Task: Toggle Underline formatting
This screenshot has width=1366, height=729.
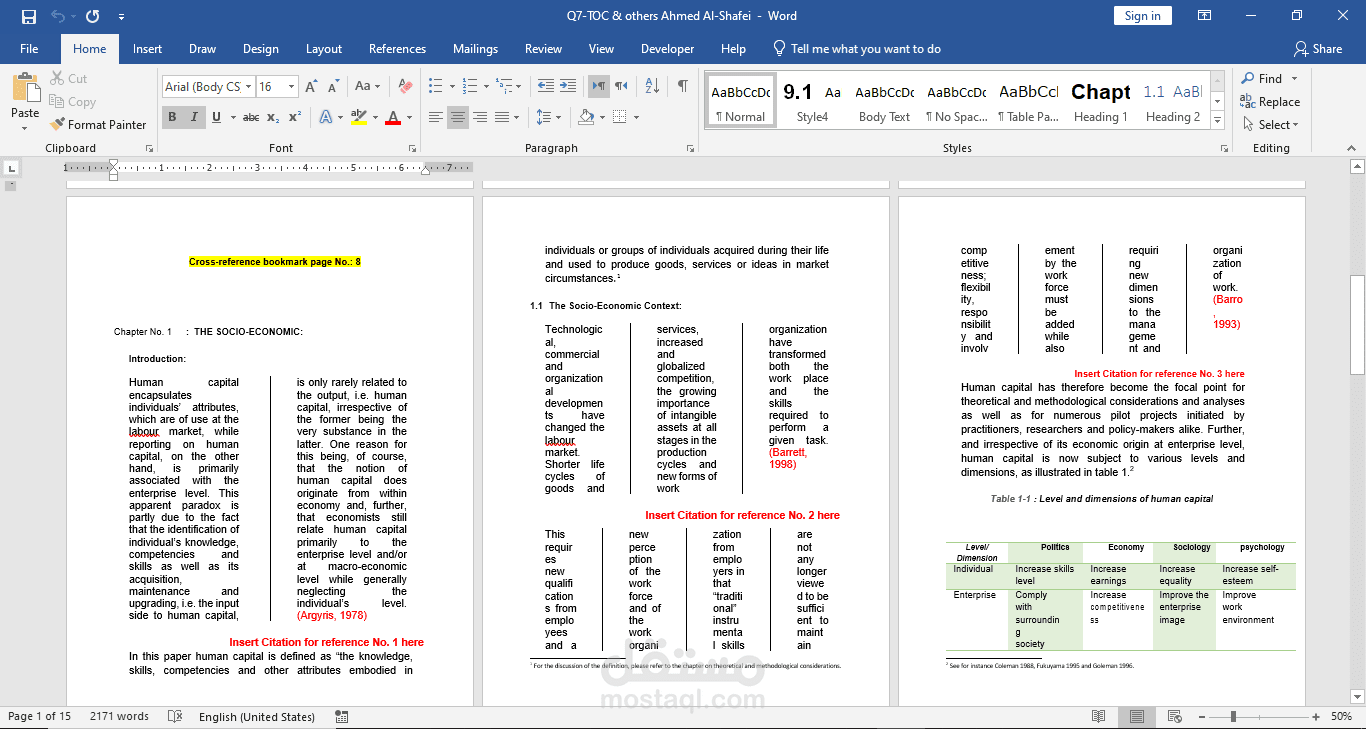Action: pos(217,117)
